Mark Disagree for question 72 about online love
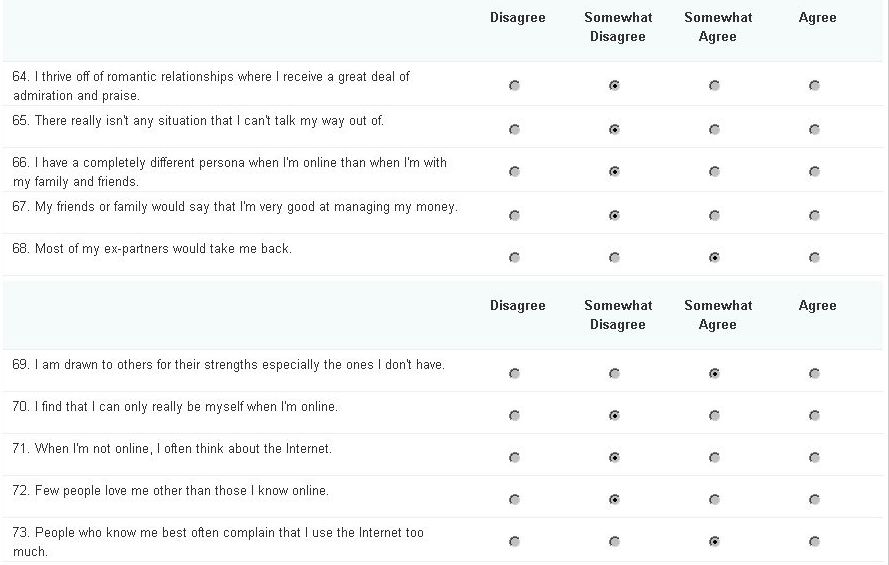 pyautogui.click(x=514, y=499)
